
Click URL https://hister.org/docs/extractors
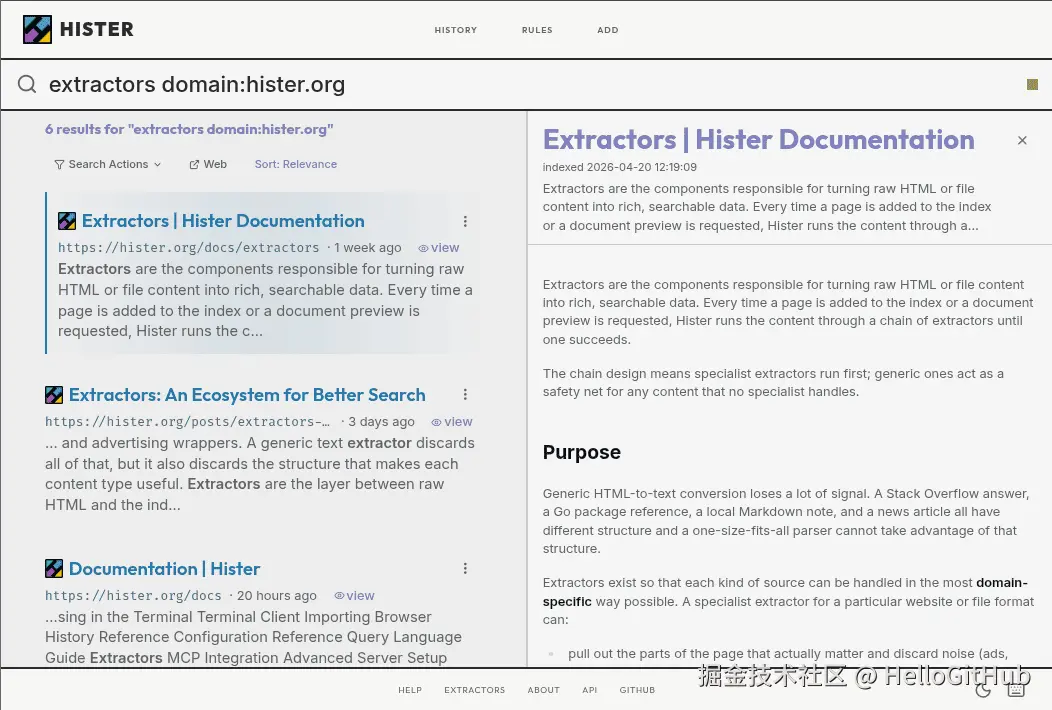189,248
